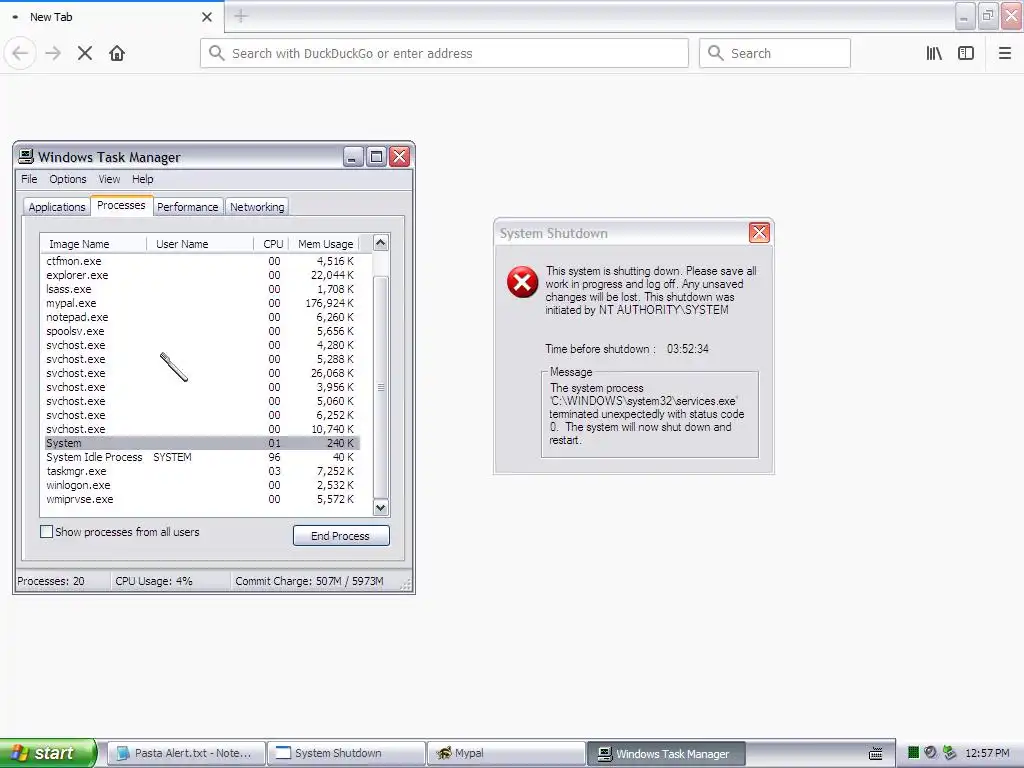Select the highlighted System process row
The width and height of the screenshot is (1024, 768).
point(202,443)
